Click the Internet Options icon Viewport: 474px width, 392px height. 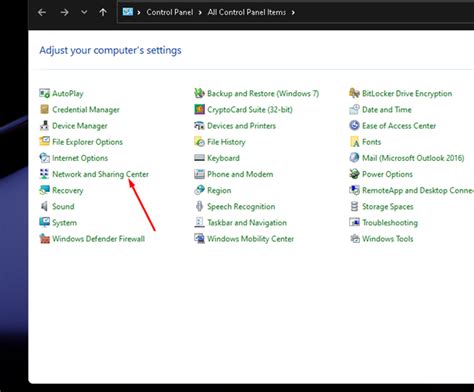pyautogui.click(x=44, y=158)
